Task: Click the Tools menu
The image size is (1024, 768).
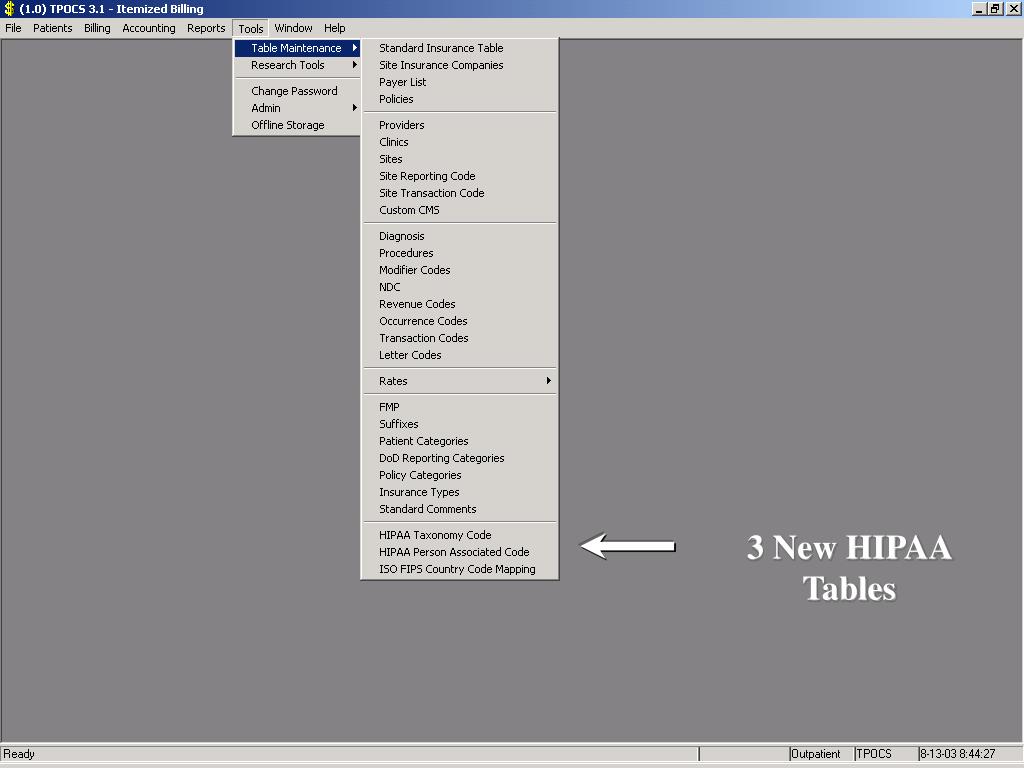Action: [x=251, y=28]
